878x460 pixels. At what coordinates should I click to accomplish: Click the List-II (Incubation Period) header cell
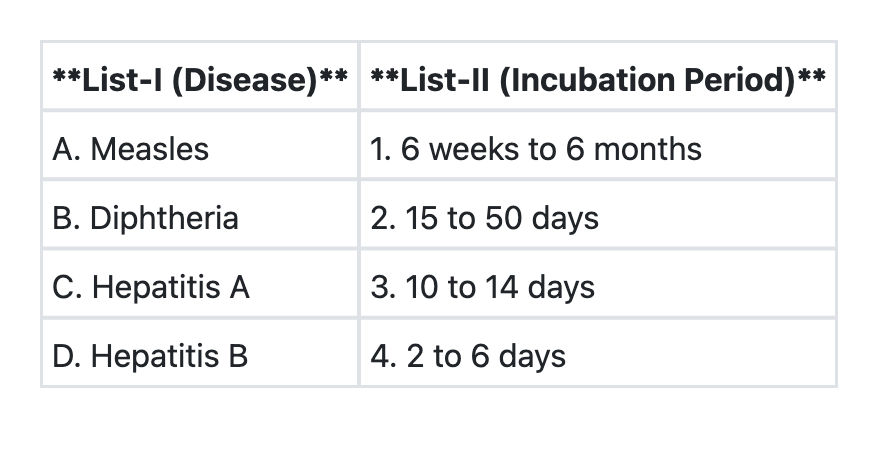[x=597, y=77]
